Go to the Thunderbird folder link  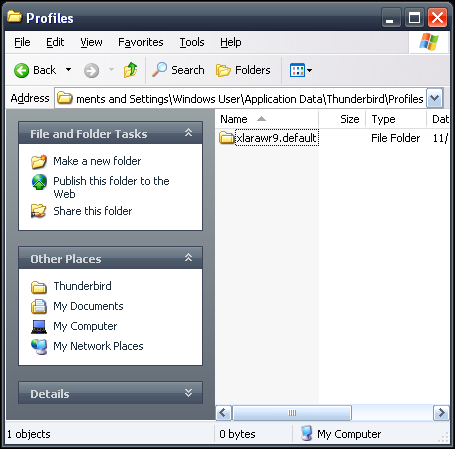click(82, 286)
